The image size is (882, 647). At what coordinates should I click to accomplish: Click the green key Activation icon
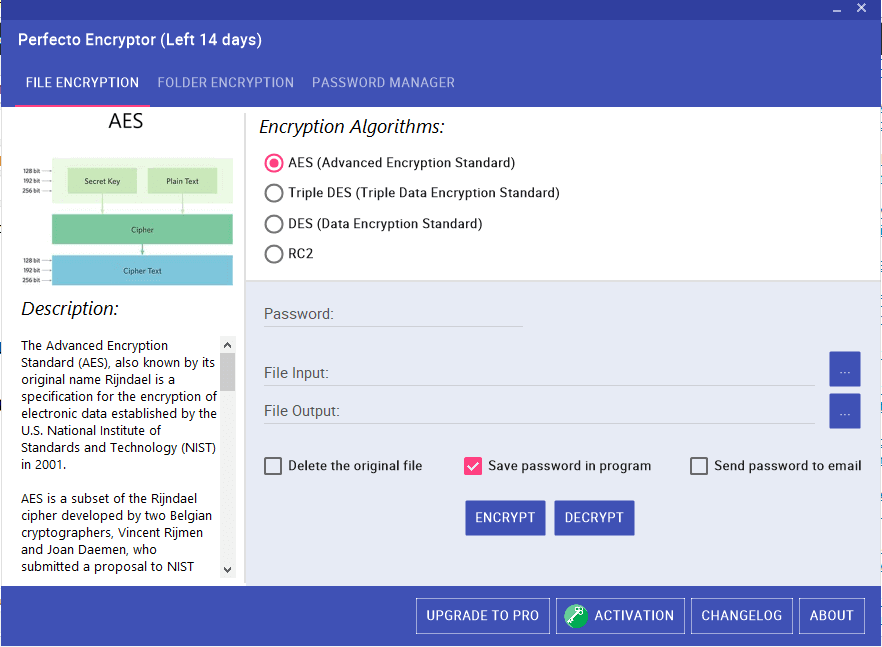(575, 615)
